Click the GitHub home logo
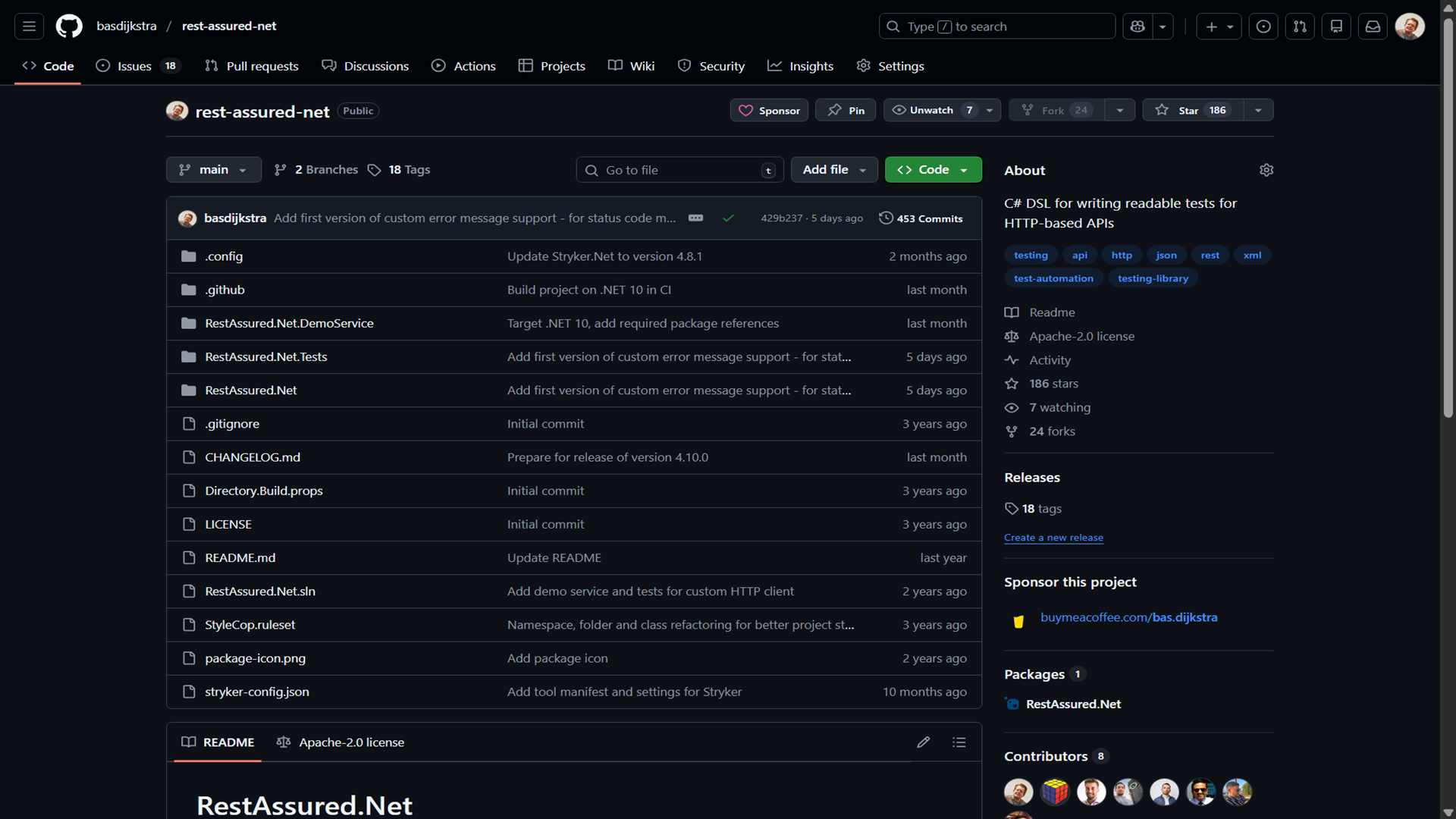1456x819 pixels. tap(68, 26)
